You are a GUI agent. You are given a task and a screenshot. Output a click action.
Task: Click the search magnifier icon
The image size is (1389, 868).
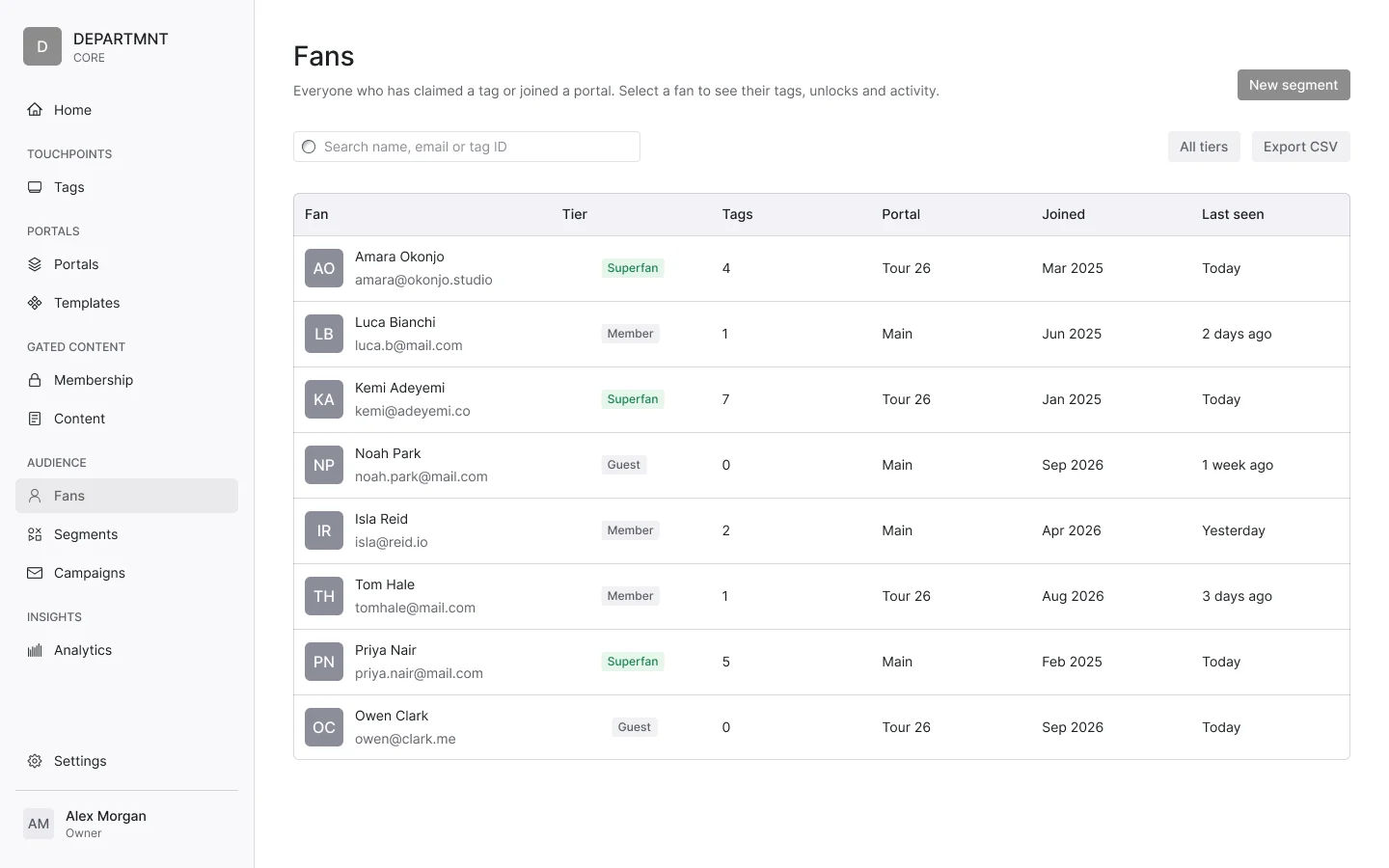pos(309,147)
